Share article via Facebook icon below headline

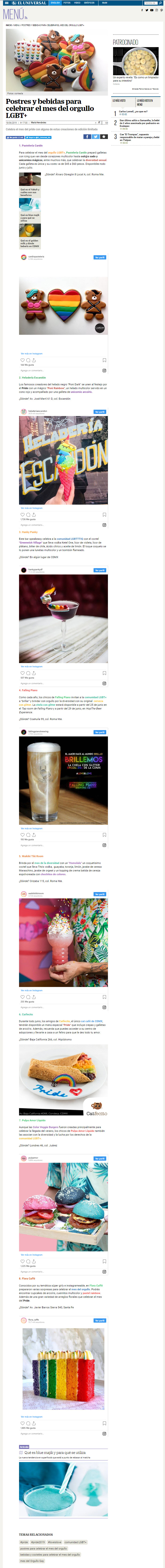click(x=87, y=137)
